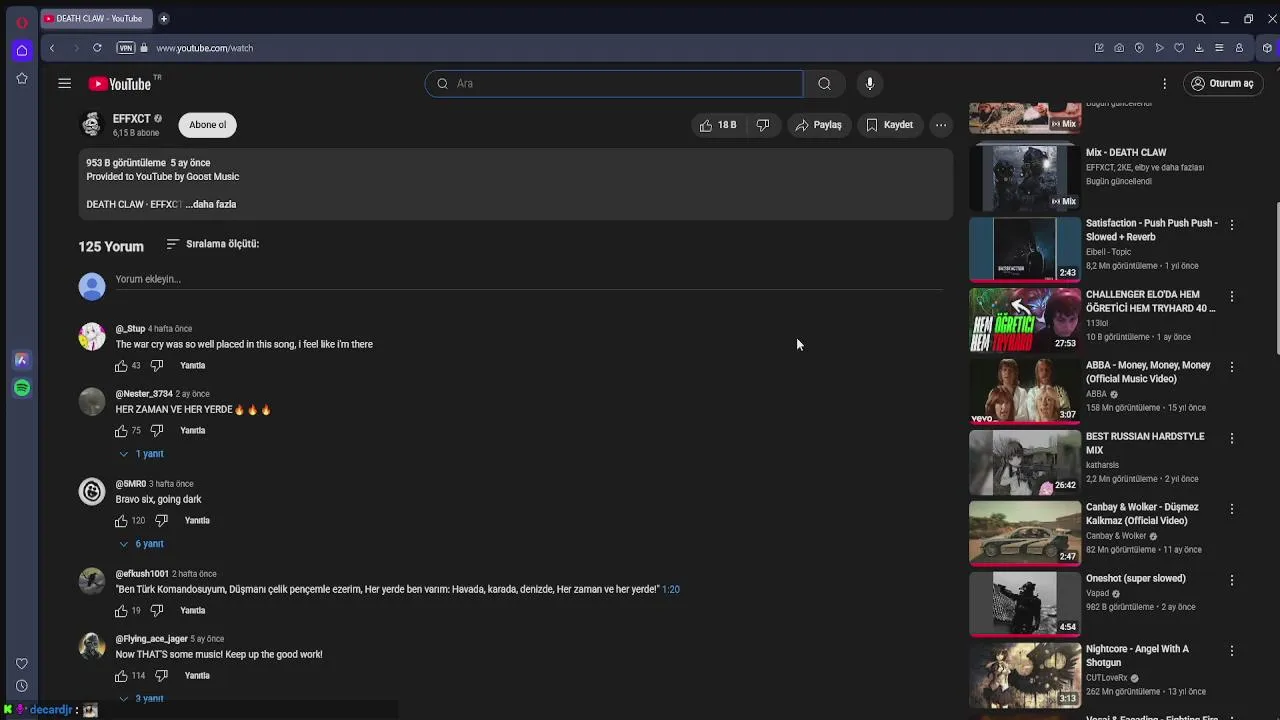Open YouTube settings three-dot menu
This screenshot has height=720, width=1280.
click(1164, 84)
